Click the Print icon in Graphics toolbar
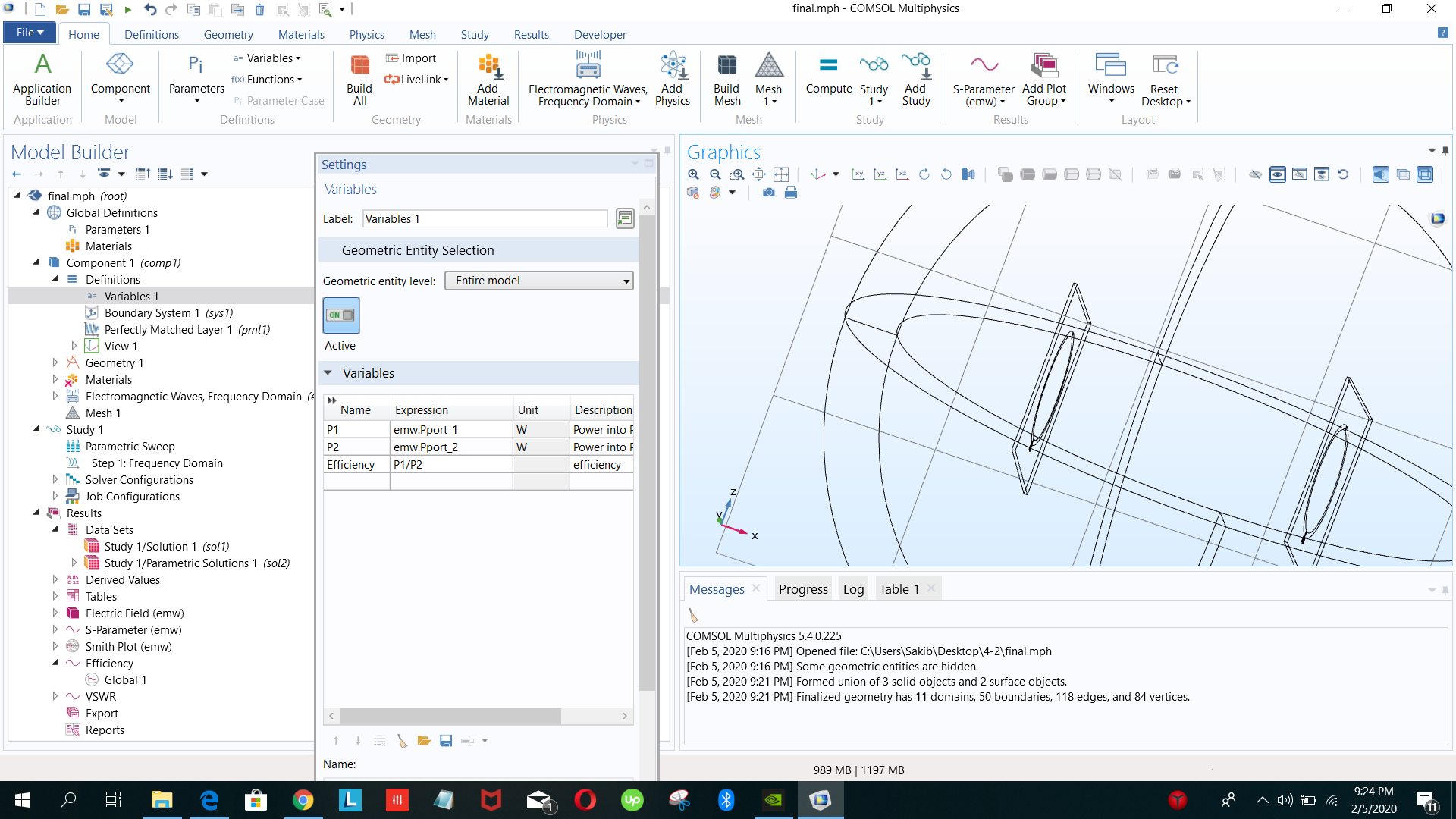The image size is (1456, 819). point(791,193)
